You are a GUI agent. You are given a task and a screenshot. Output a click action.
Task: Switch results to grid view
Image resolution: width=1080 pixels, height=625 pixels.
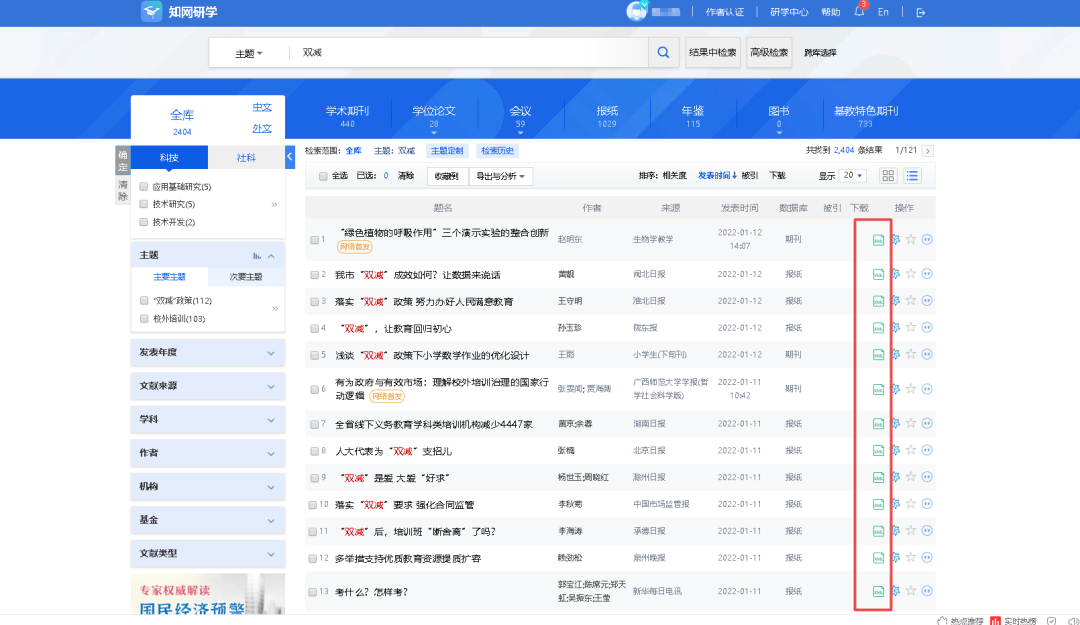tap(888, 175)
